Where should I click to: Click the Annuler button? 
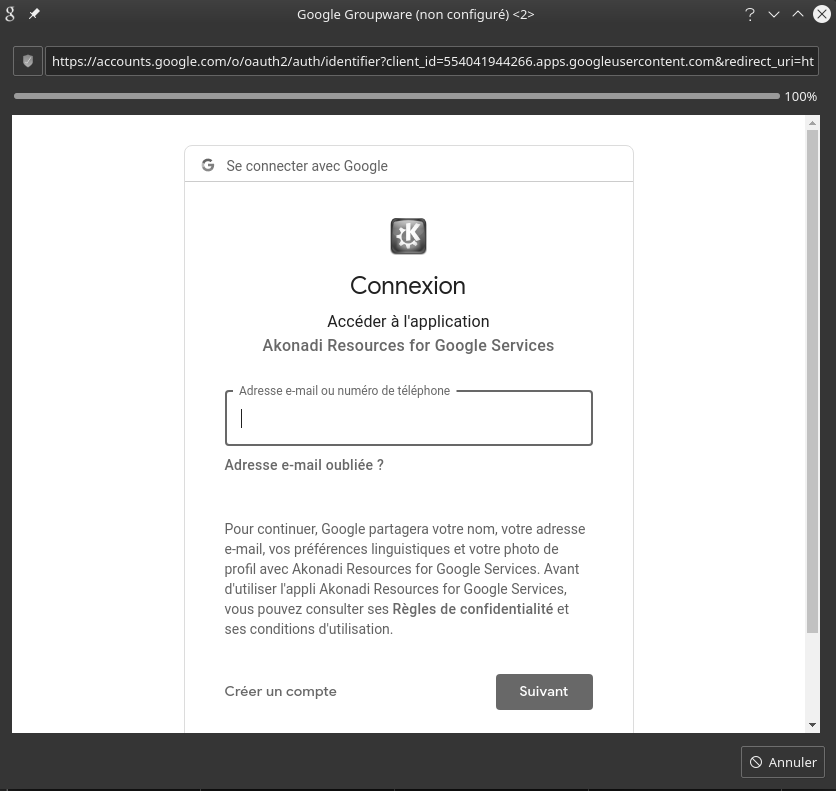[783, 762]
